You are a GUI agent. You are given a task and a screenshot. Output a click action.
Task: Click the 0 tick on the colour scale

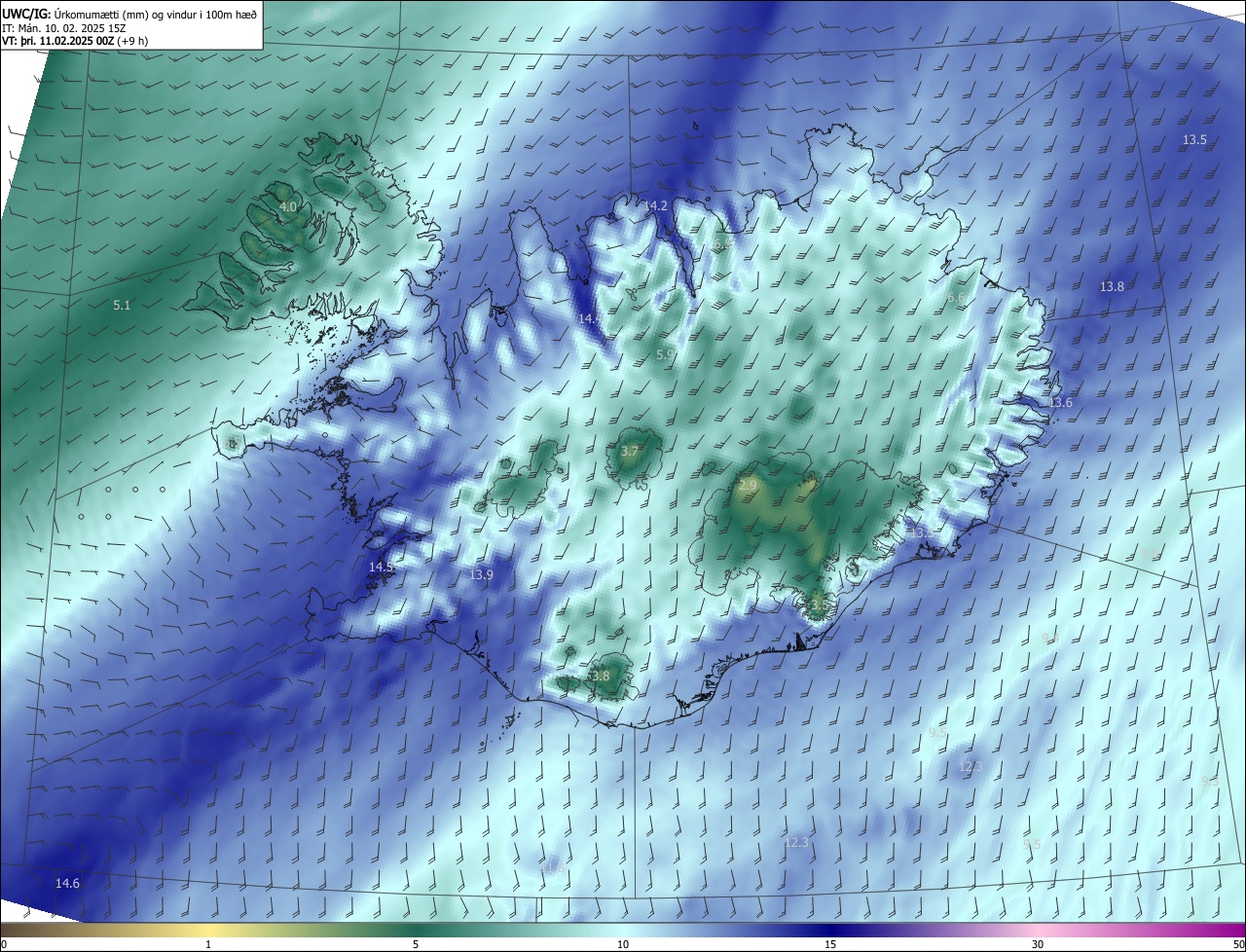(4, 944)
